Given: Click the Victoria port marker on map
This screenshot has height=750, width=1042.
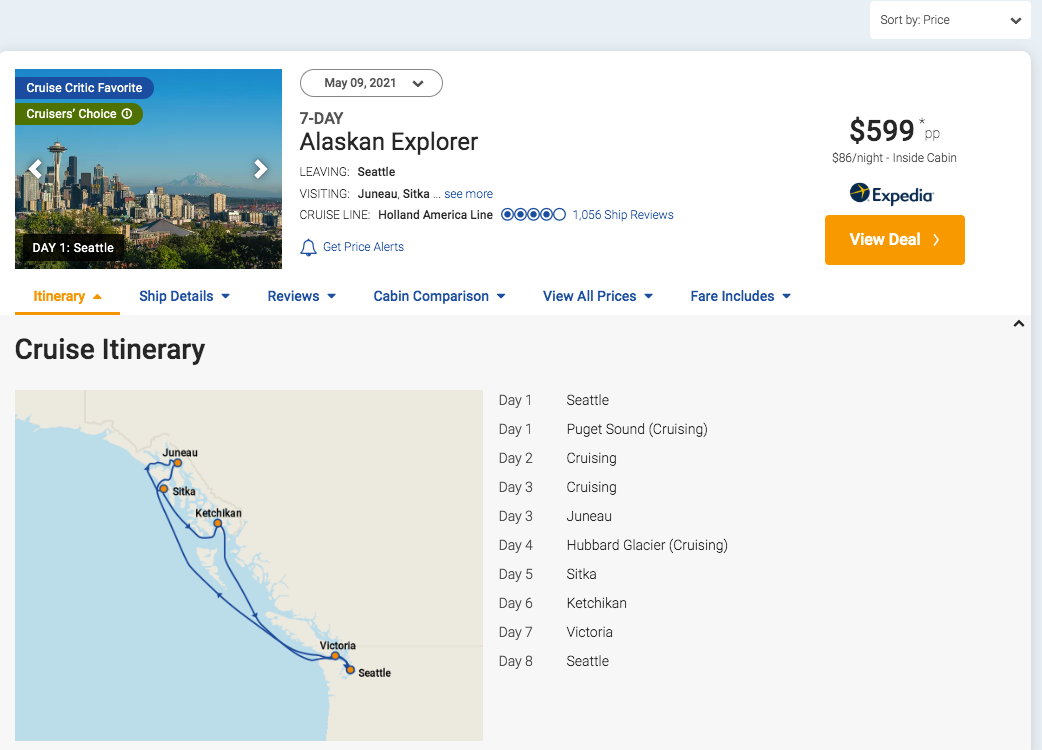Looking at the screenshot, I should pos(335,656).
